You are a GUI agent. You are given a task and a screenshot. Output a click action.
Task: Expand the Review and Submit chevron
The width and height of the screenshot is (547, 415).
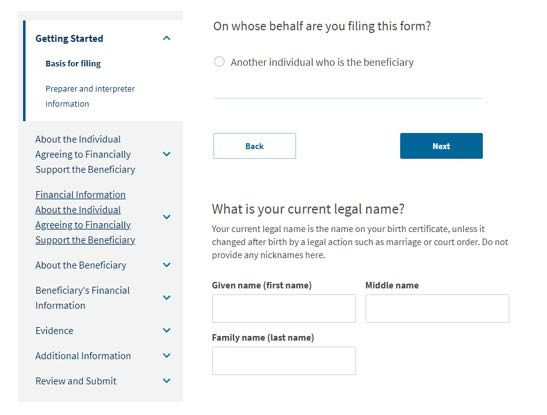tap(167, 380)
